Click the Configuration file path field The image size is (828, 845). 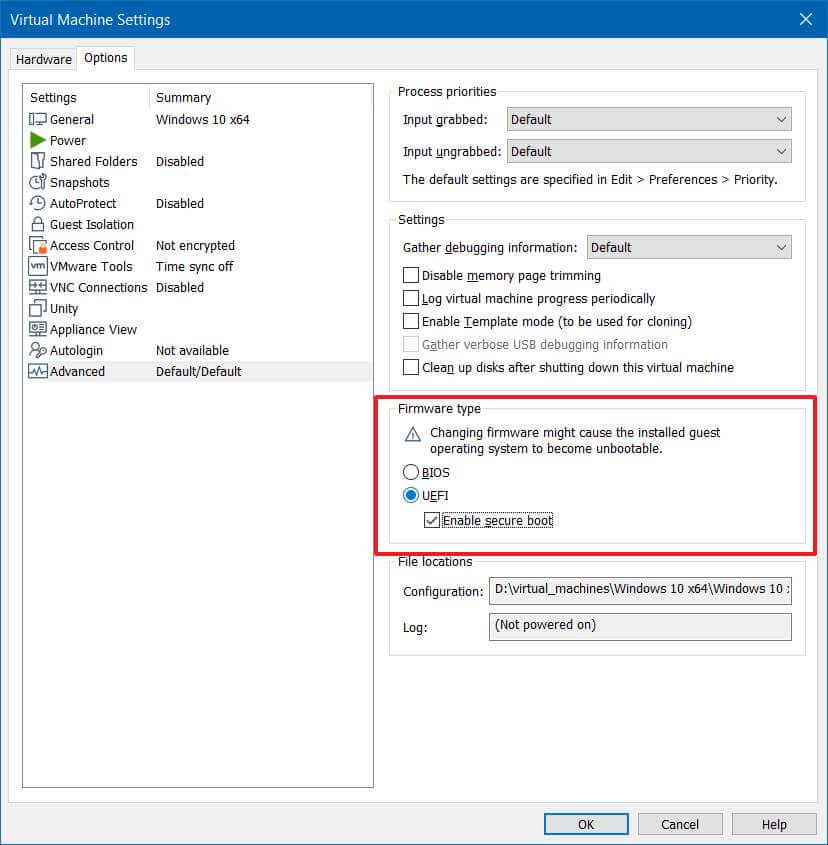[x=640, y=590]
